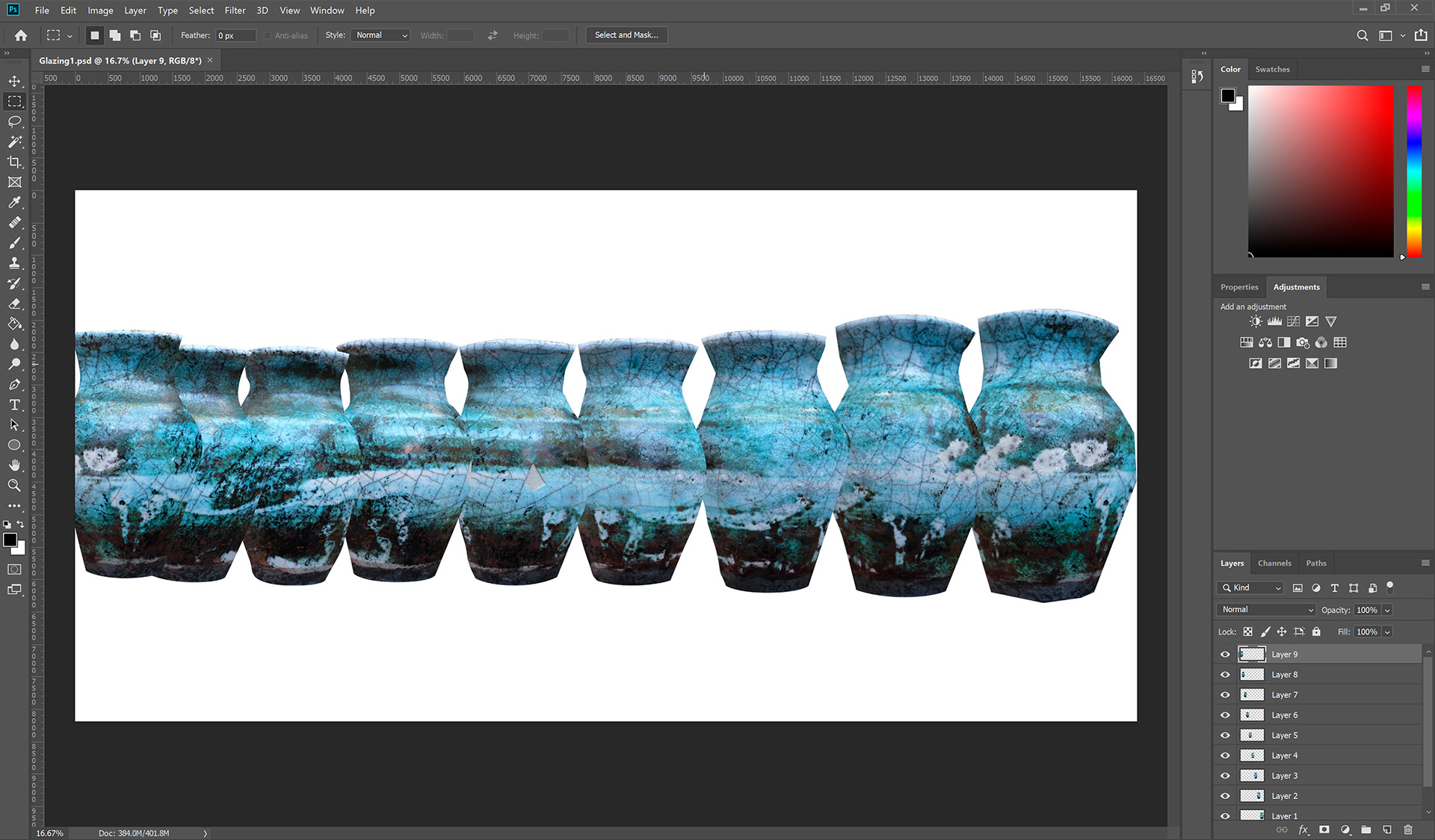The image size is (1435, 840).
Task: Add a Brightness/Contrast adjustment
Action: [x=1256, y=321]
